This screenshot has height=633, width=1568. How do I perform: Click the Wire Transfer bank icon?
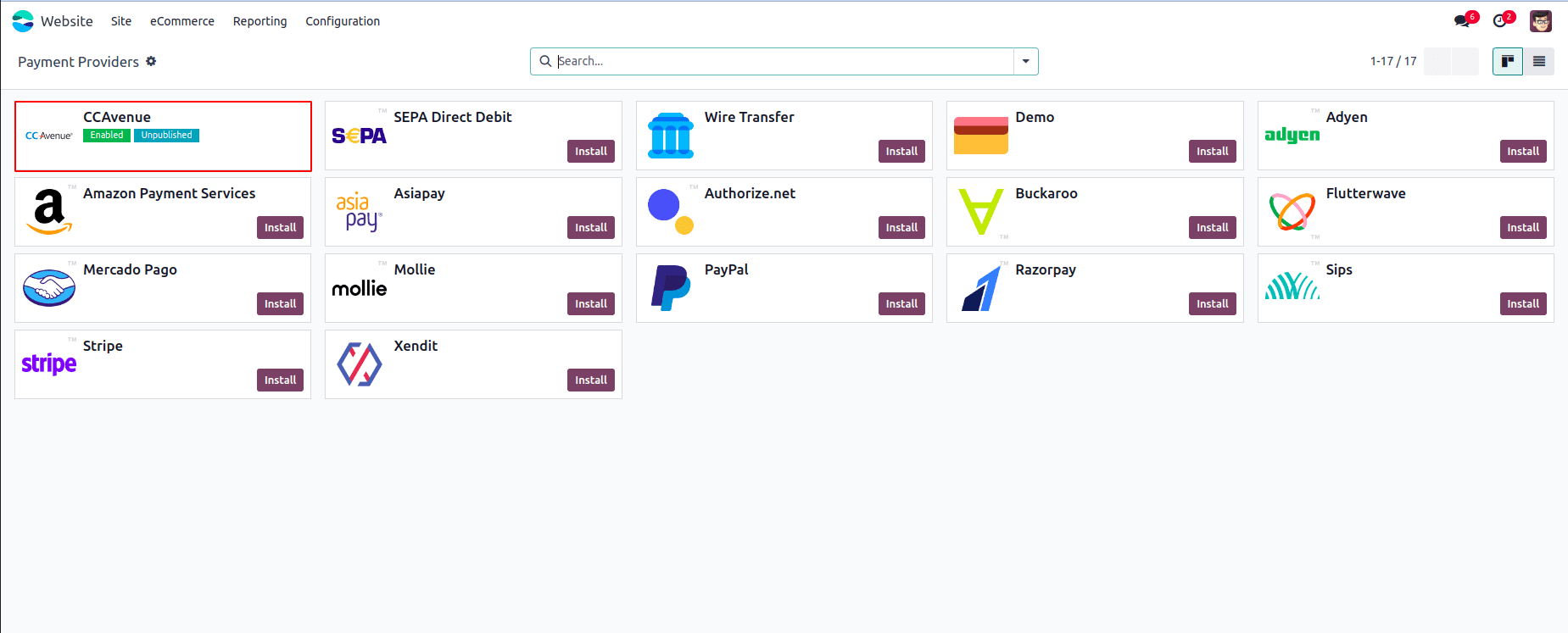click(x=671, y=136)
